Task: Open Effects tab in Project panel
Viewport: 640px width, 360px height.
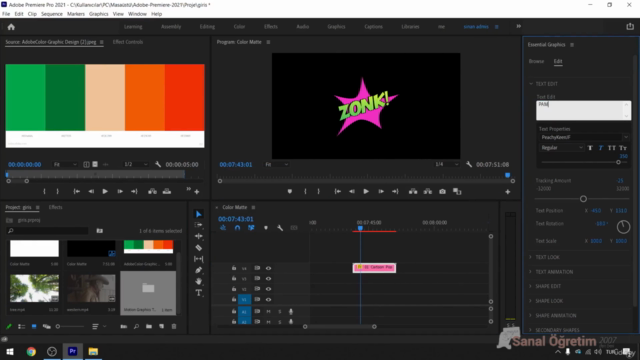Action: [x=56, y=207]
